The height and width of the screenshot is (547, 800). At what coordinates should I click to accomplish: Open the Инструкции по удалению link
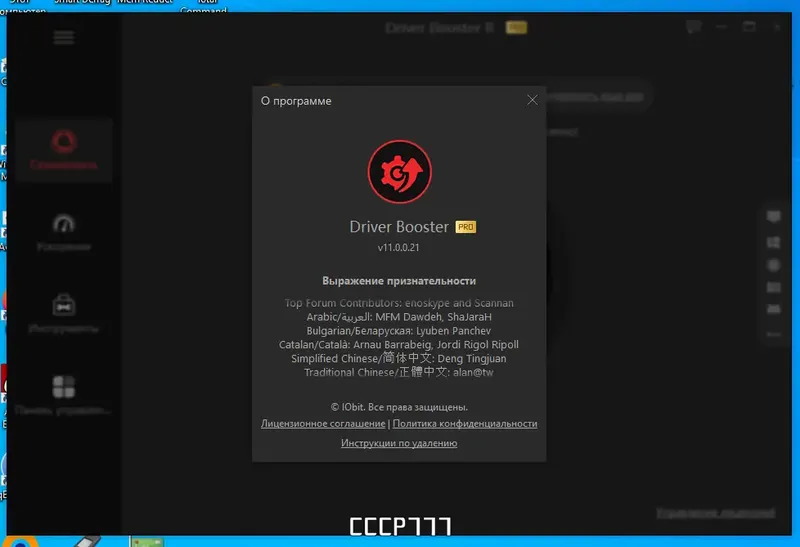tap(399, 443)
